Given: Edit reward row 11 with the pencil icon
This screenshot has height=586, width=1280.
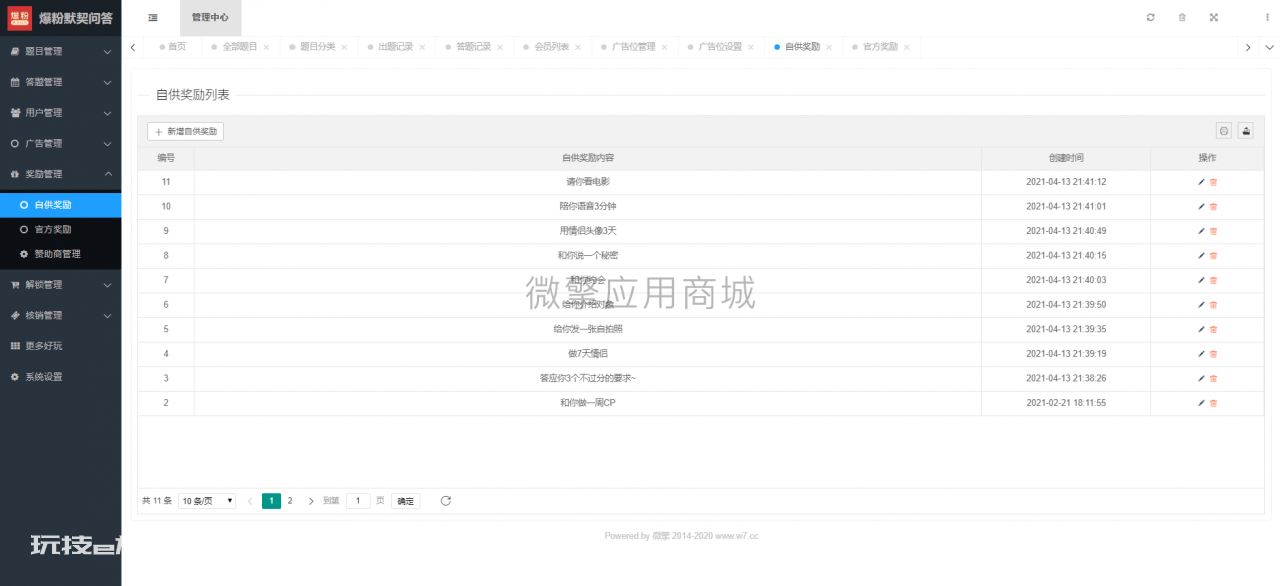Looking at the screenshot, I should point(1201,182).
